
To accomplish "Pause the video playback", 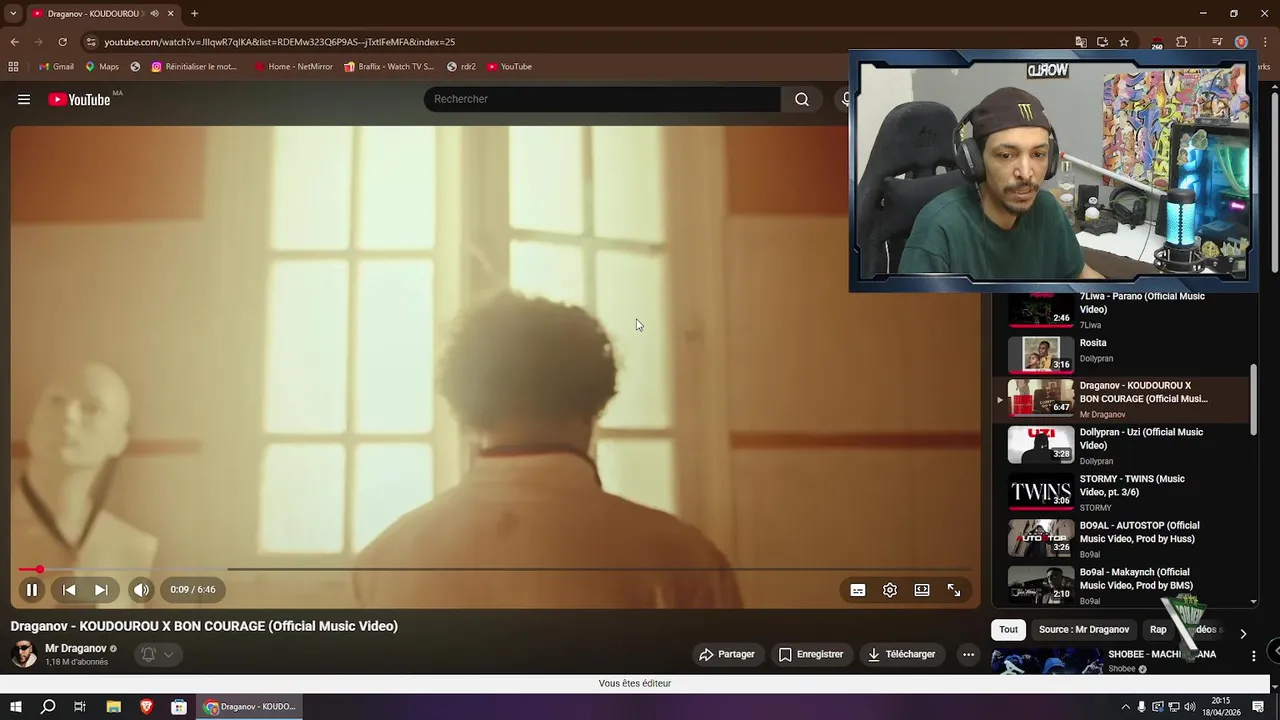I will coord(31,590).
